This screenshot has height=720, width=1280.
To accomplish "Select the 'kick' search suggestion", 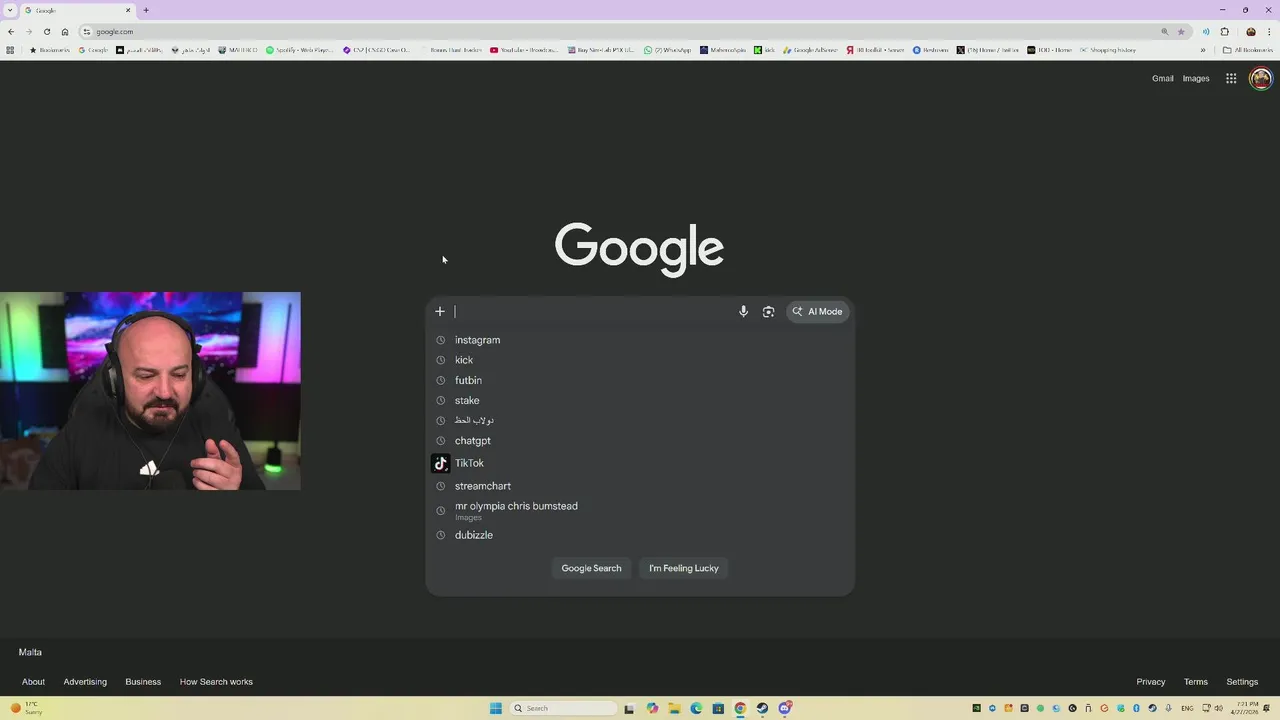I will pos(640,360).
